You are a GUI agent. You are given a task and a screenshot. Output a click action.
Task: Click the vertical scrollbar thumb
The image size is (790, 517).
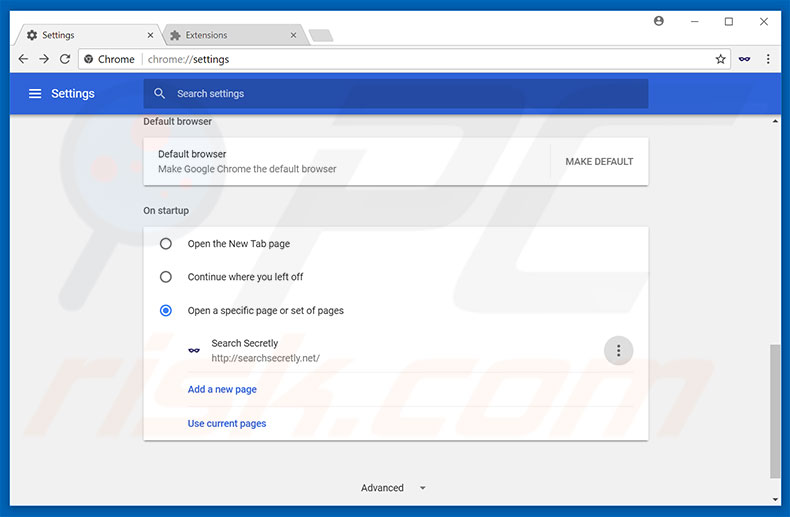[x=776, y=410]
